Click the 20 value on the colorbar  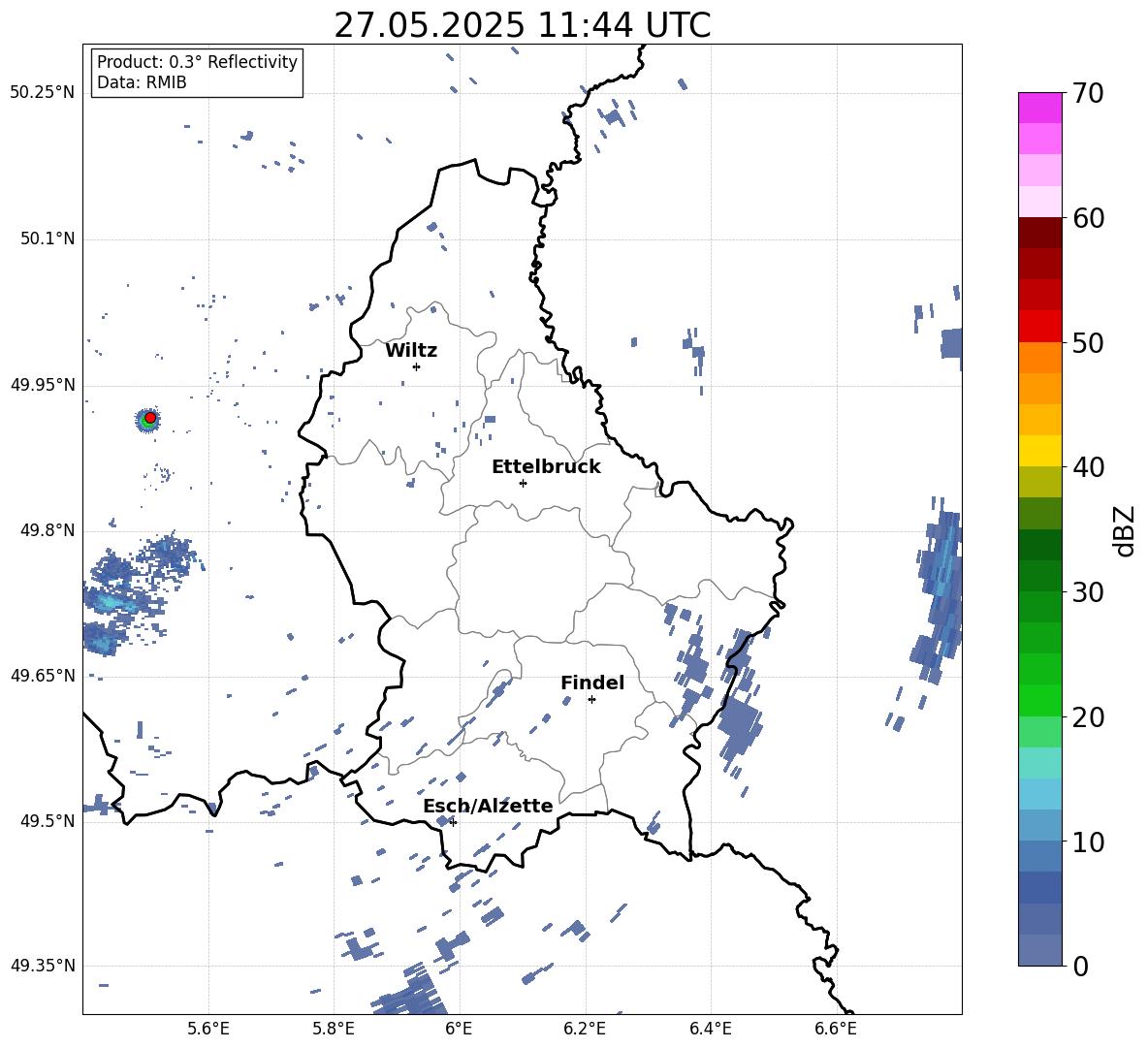coord(1087,716)
